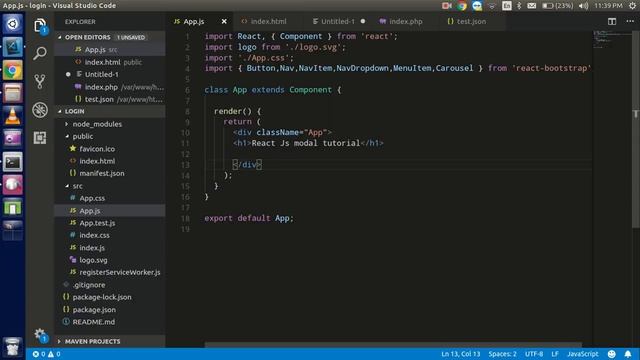Viewport: 640px width, 360px height.
Task: Open the Debug view in activity bar
Action: click(x=40, y=110)
